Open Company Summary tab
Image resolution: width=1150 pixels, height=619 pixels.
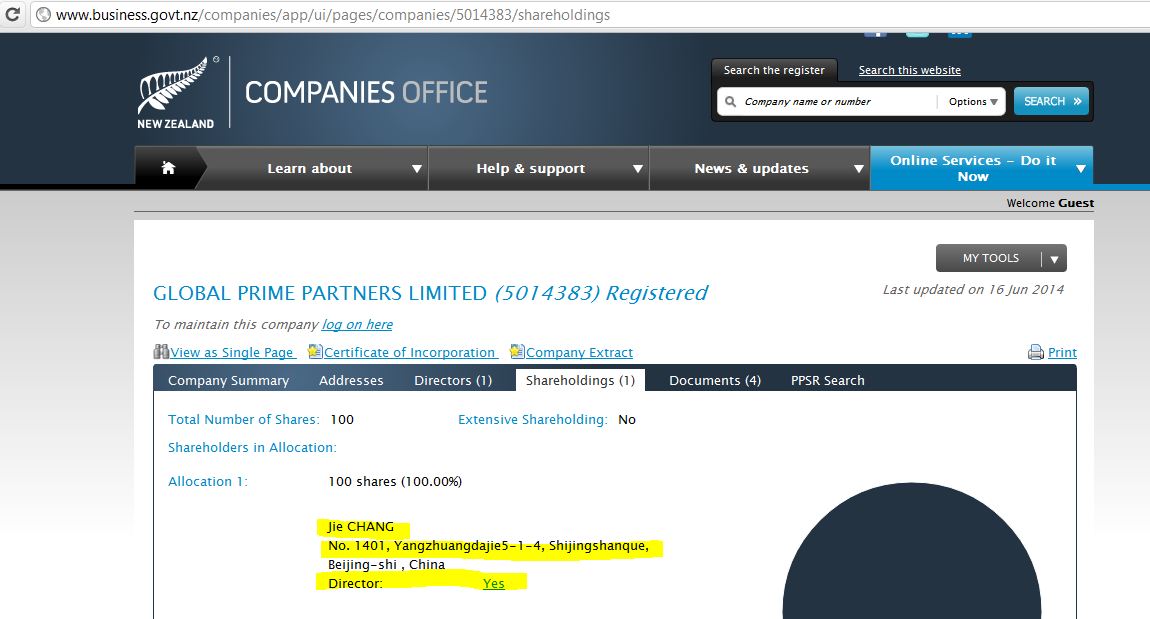[x=228, y=380]
